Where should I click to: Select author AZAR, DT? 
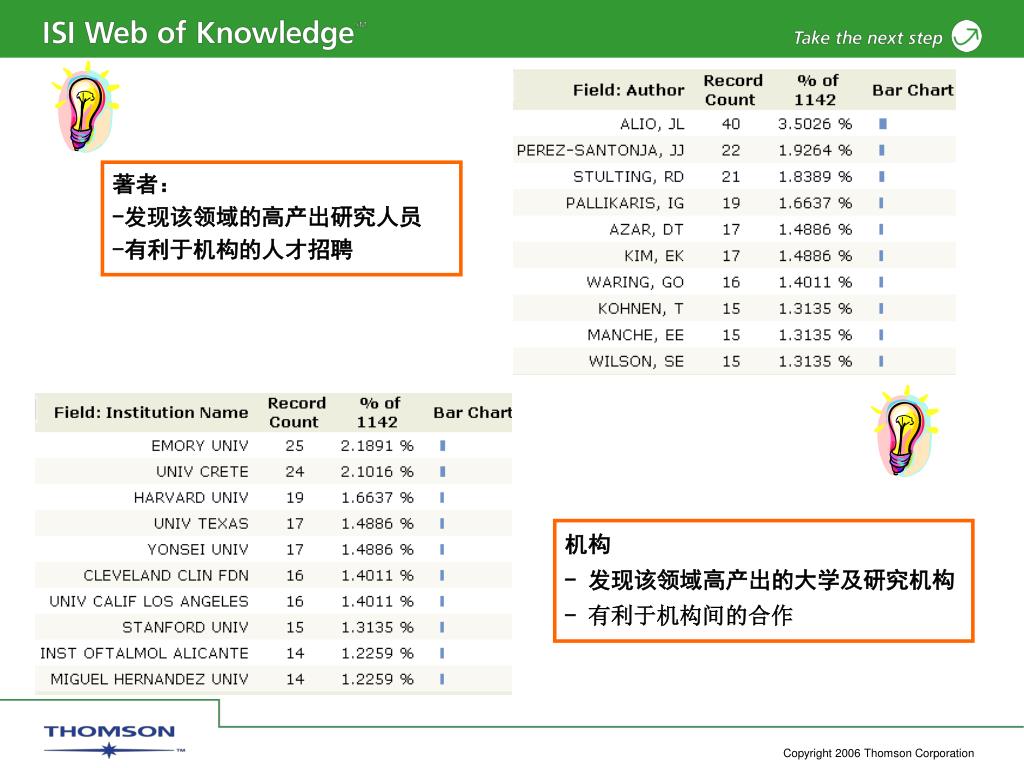click(647, 230)
